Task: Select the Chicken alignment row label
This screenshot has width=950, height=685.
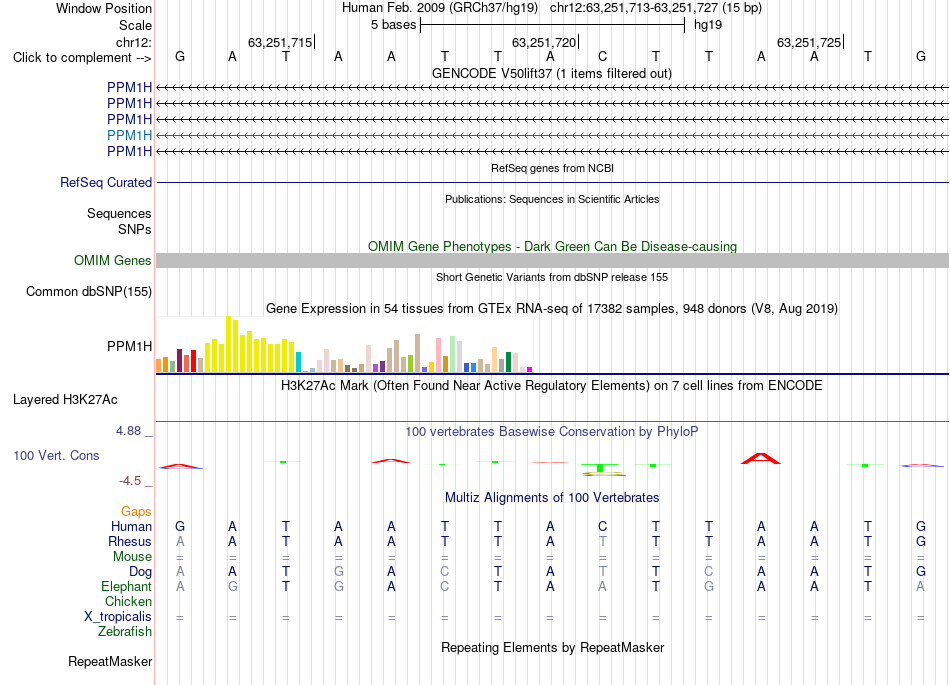Action: [x=128, y=601]
